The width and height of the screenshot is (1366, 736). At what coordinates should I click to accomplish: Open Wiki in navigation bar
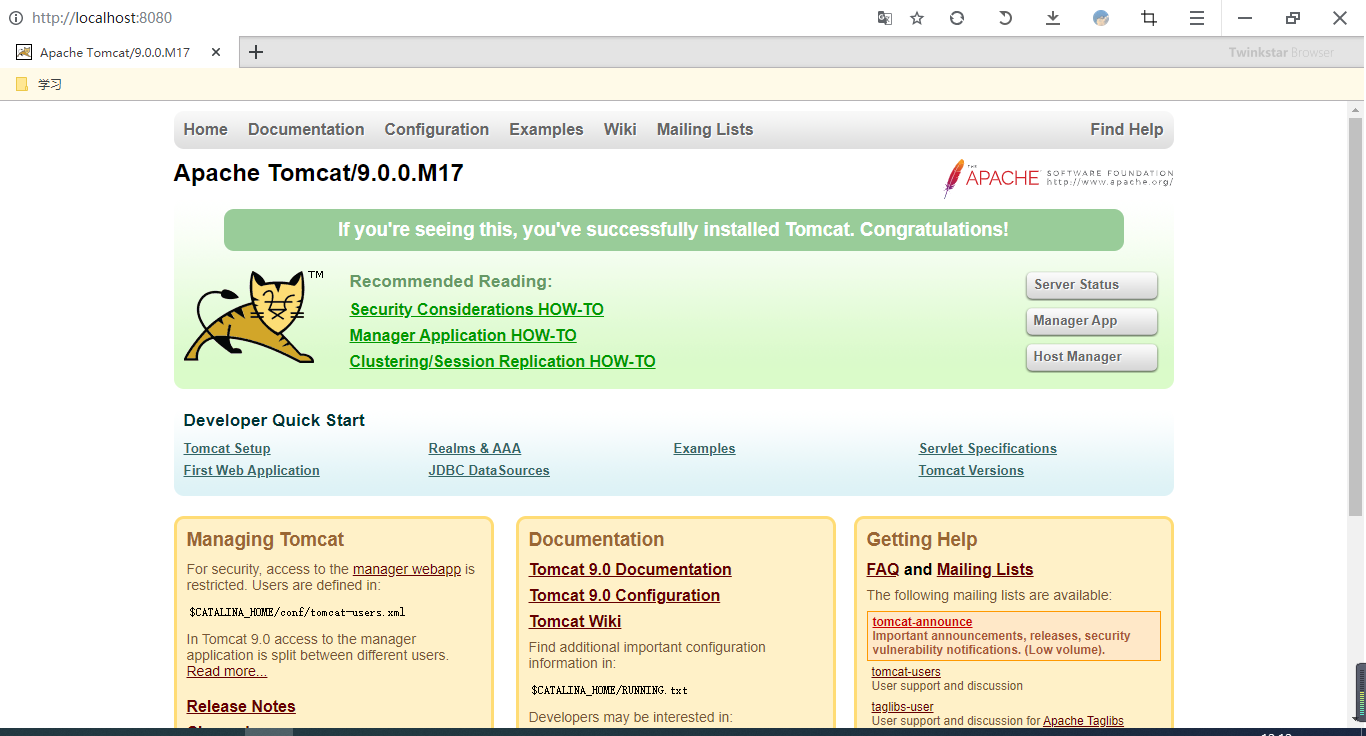(x=620, y=129)
